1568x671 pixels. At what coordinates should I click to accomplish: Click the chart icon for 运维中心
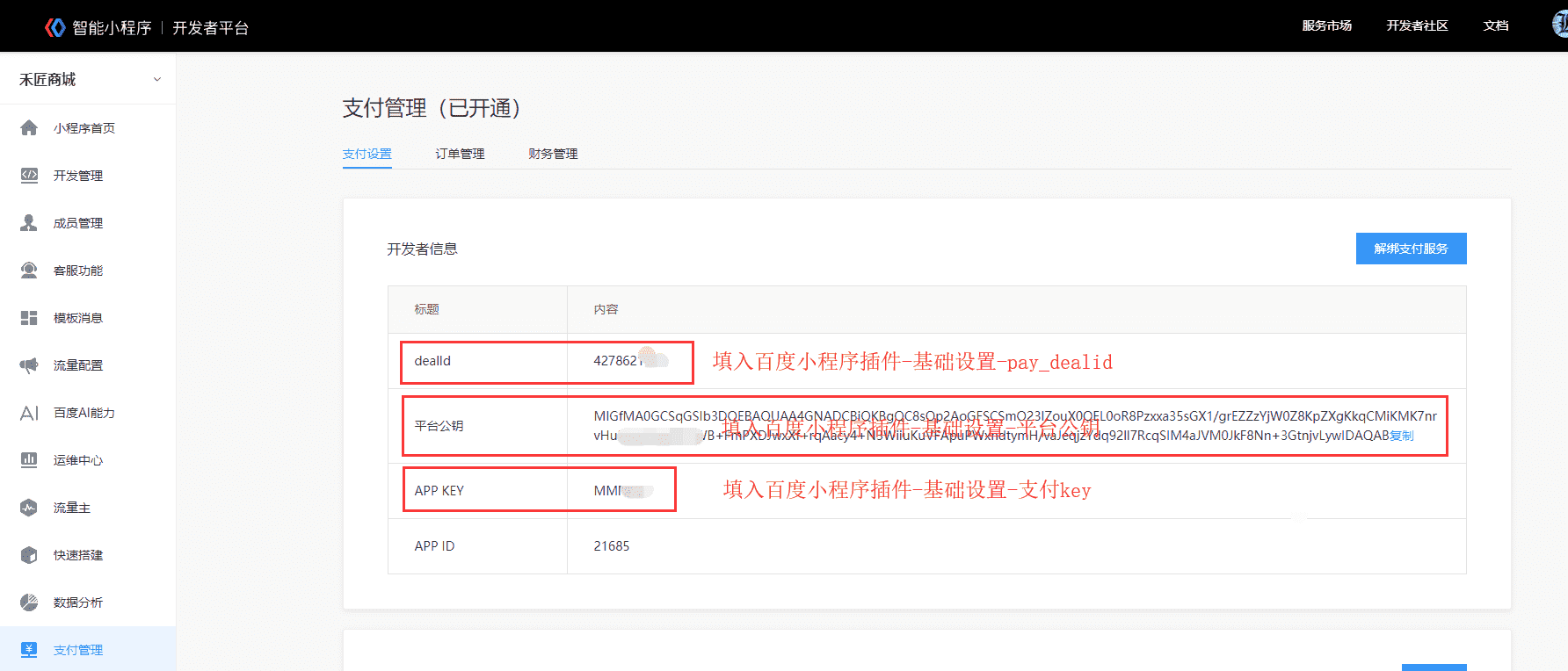pos(29,460)
